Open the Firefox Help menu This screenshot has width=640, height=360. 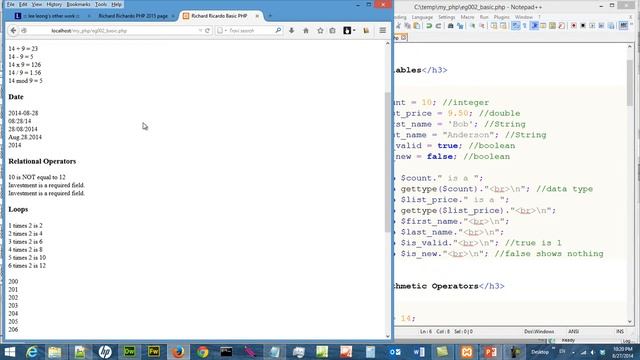[117, 4]
